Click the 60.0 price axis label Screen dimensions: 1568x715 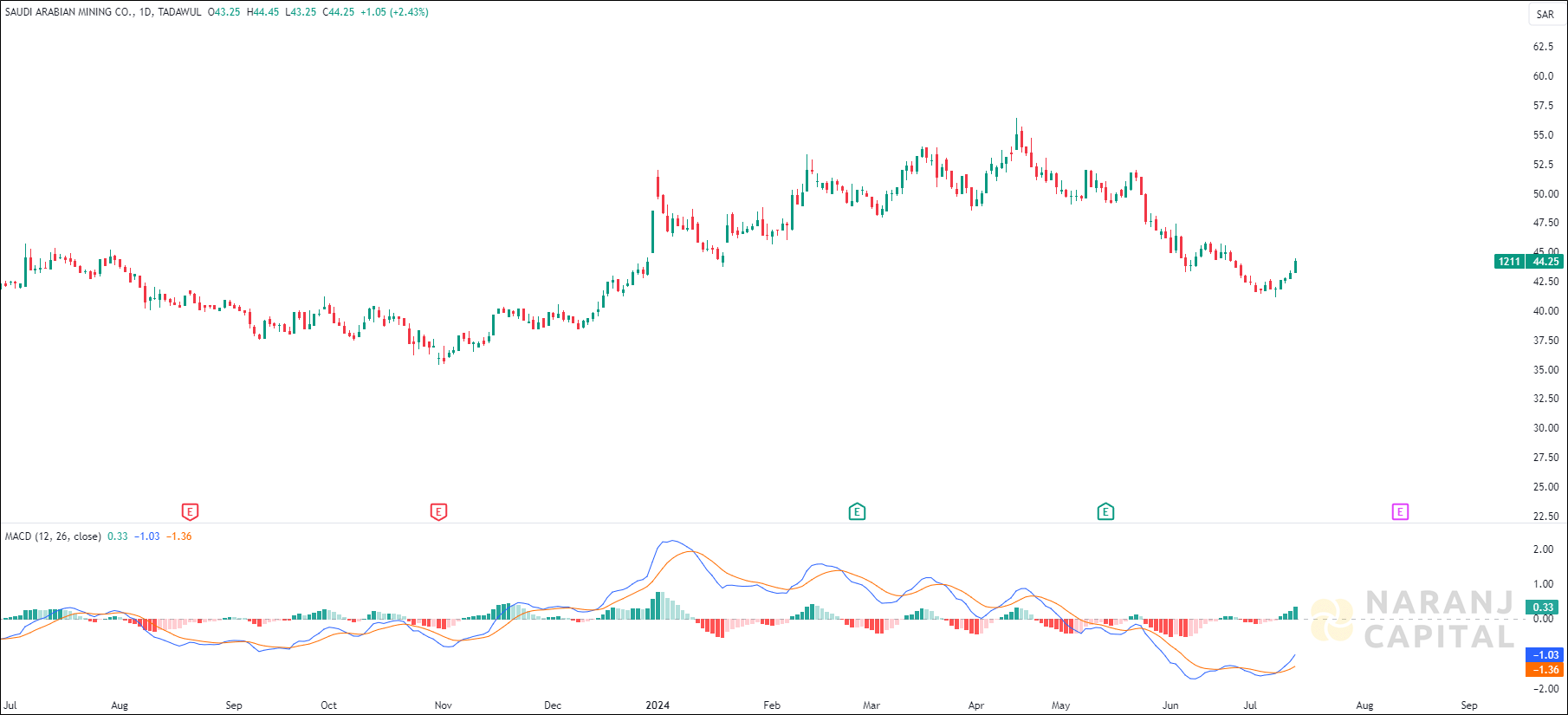point(1543,76)
